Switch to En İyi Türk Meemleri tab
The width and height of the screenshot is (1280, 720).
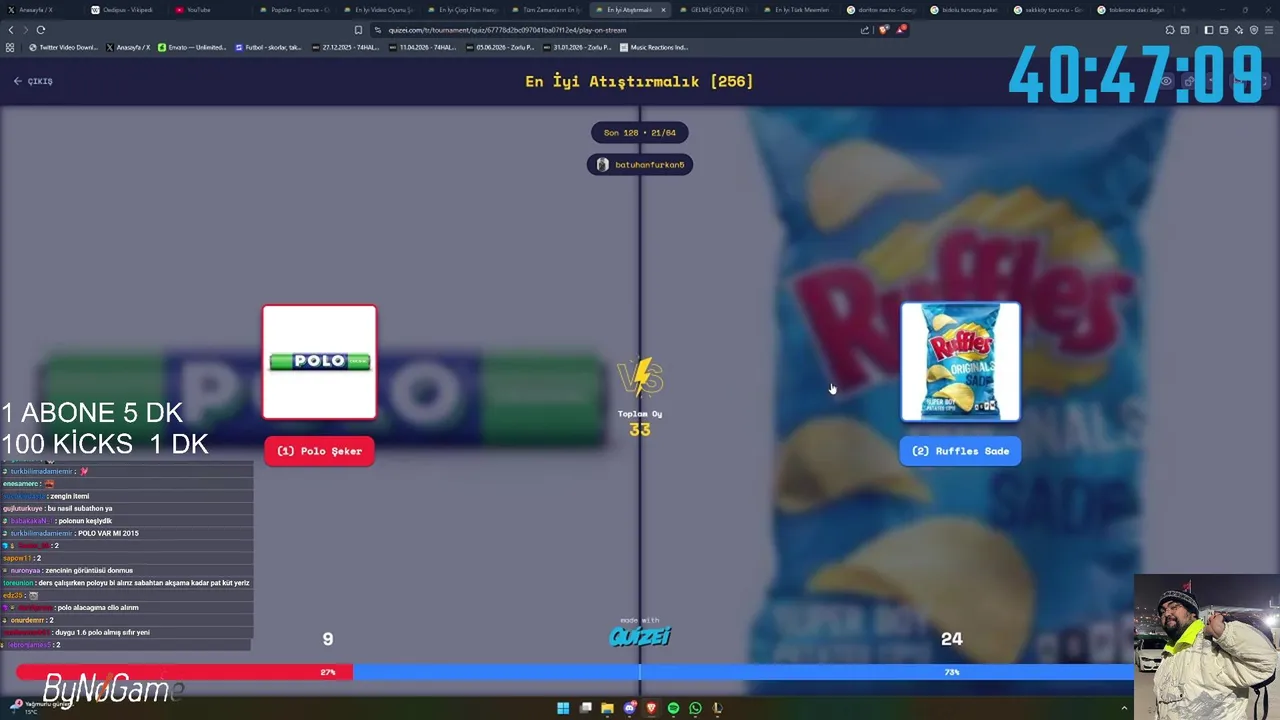coord(797,10)
